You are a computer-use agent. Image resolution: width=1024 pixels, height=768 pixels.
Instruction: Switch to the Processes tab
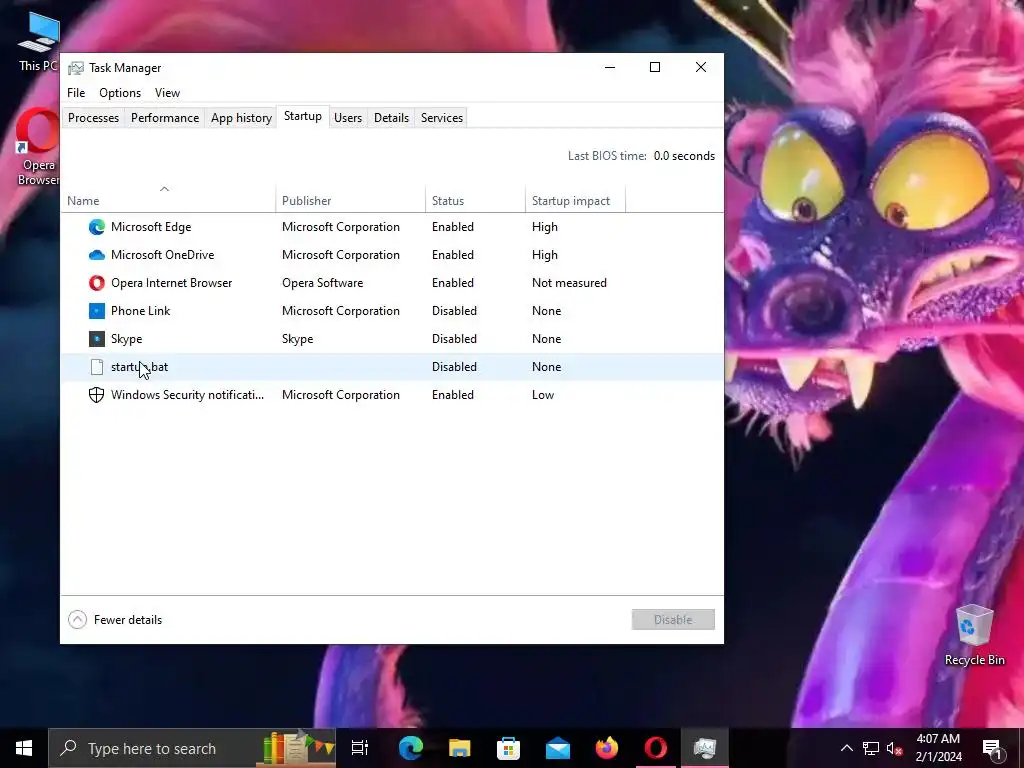(93, 118)
